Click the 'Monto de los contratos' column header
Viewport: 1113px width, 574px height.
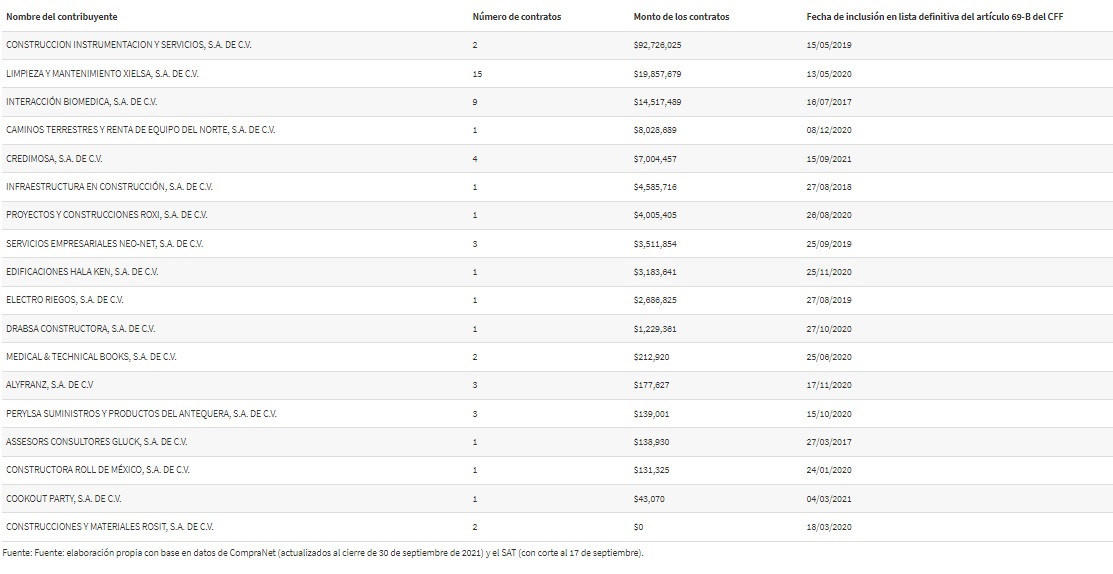pyautogui.click(x=681, y=16)
